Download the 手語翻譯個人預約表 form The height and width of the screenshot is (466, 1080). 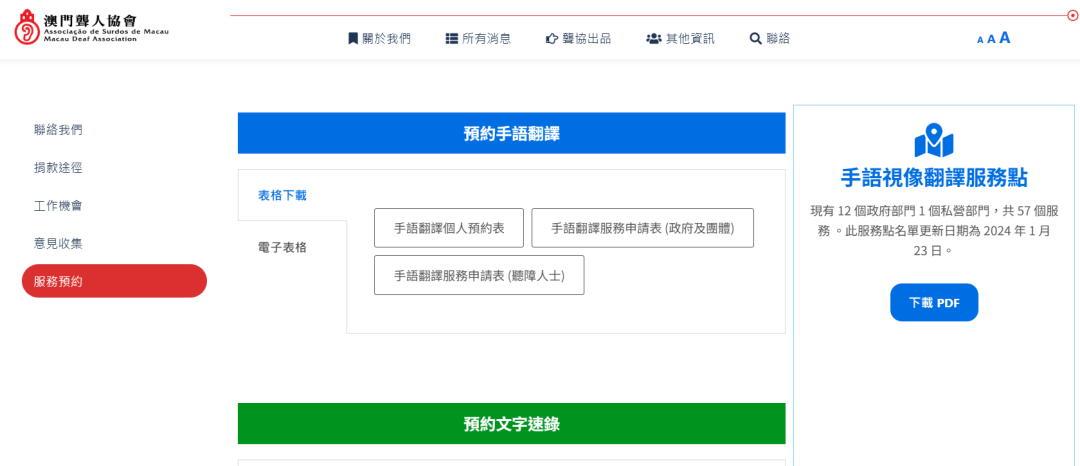point(449,228)
